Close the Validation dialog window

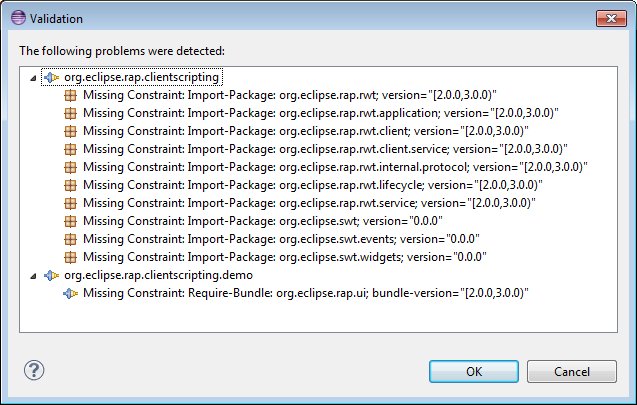[x=611, y=18]
